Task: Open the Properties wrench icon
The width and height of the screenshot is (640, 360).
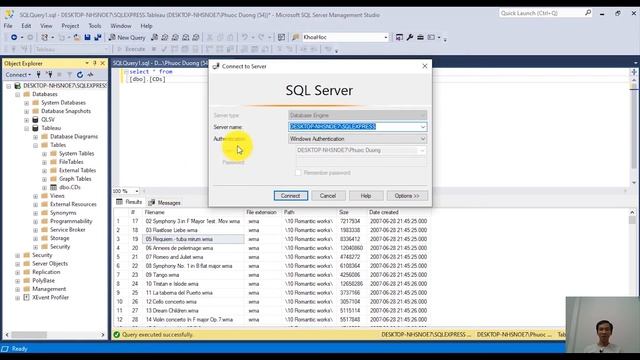Action: tap(410, 37)
